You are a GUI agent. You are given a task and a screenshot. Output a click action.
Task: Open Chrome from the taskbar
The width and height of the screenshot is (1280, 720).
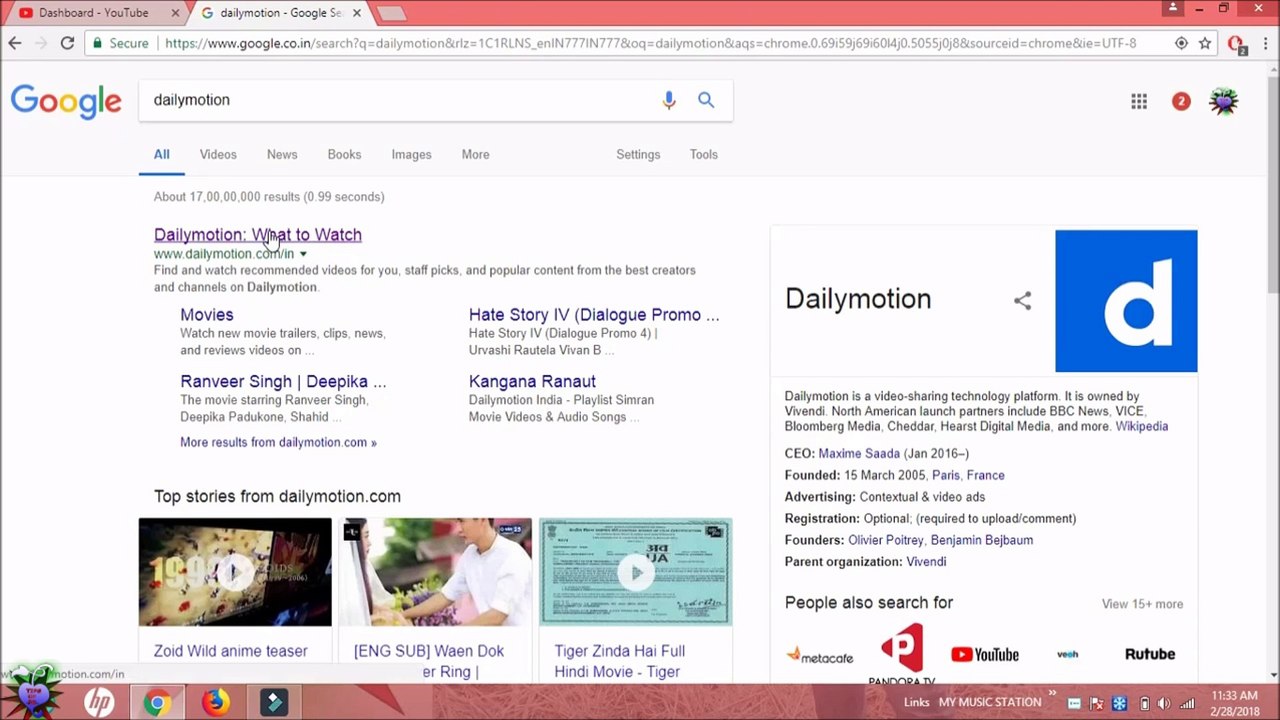156,702
